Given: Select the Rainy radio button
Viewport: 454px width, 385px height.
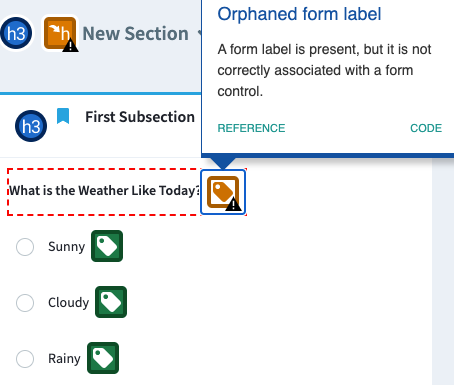Looking at the screenshot, I should 25,359.
